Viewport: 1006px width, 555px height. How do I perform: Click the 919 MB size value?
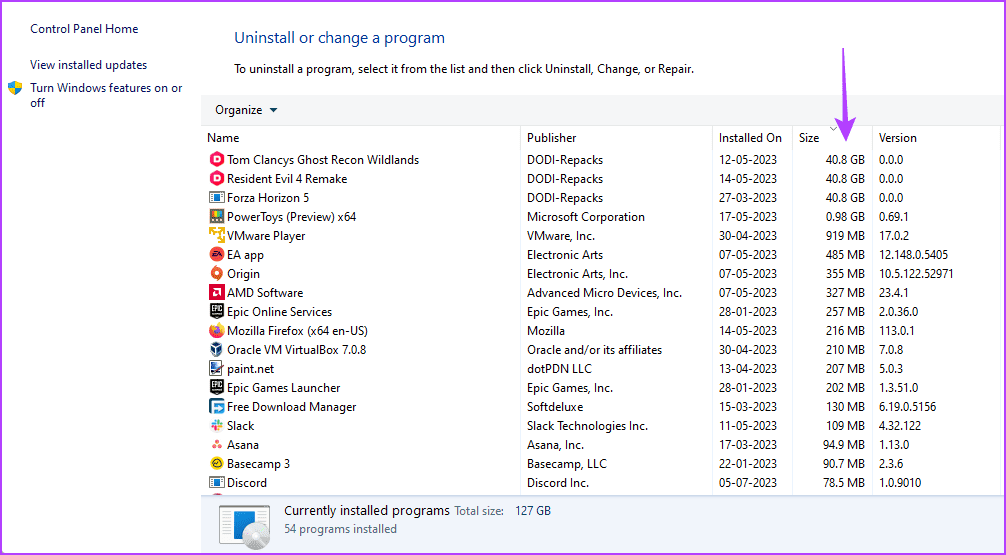click(845, 235)
